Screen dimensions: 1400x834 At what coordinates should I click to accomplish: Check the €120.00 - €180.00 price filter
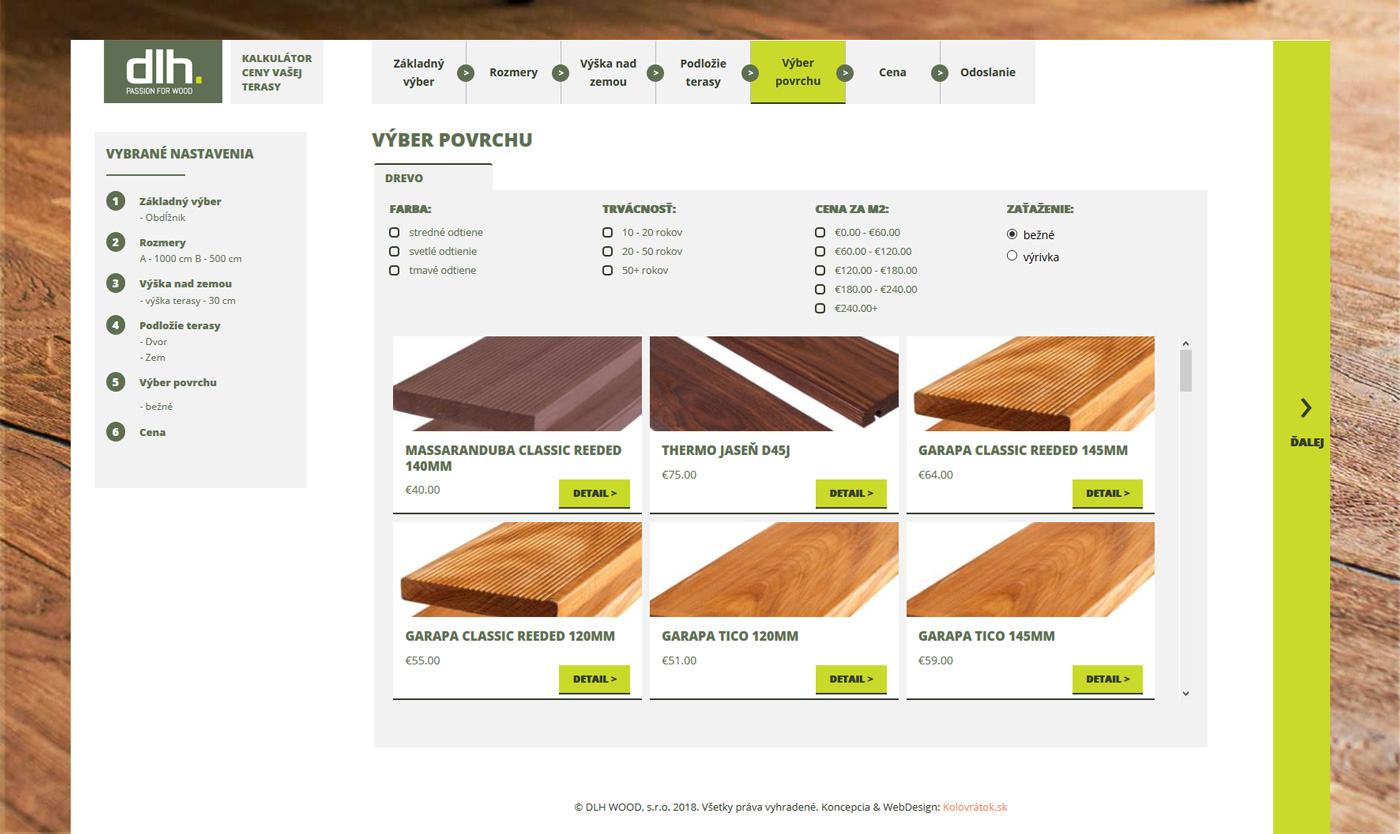point(820,270)
